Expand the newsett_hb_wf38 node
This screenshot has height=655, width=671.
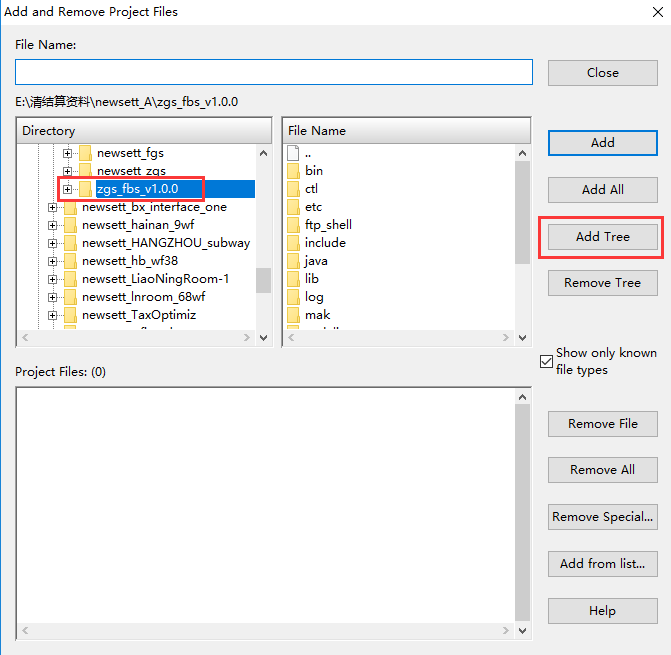click(52, 261)
